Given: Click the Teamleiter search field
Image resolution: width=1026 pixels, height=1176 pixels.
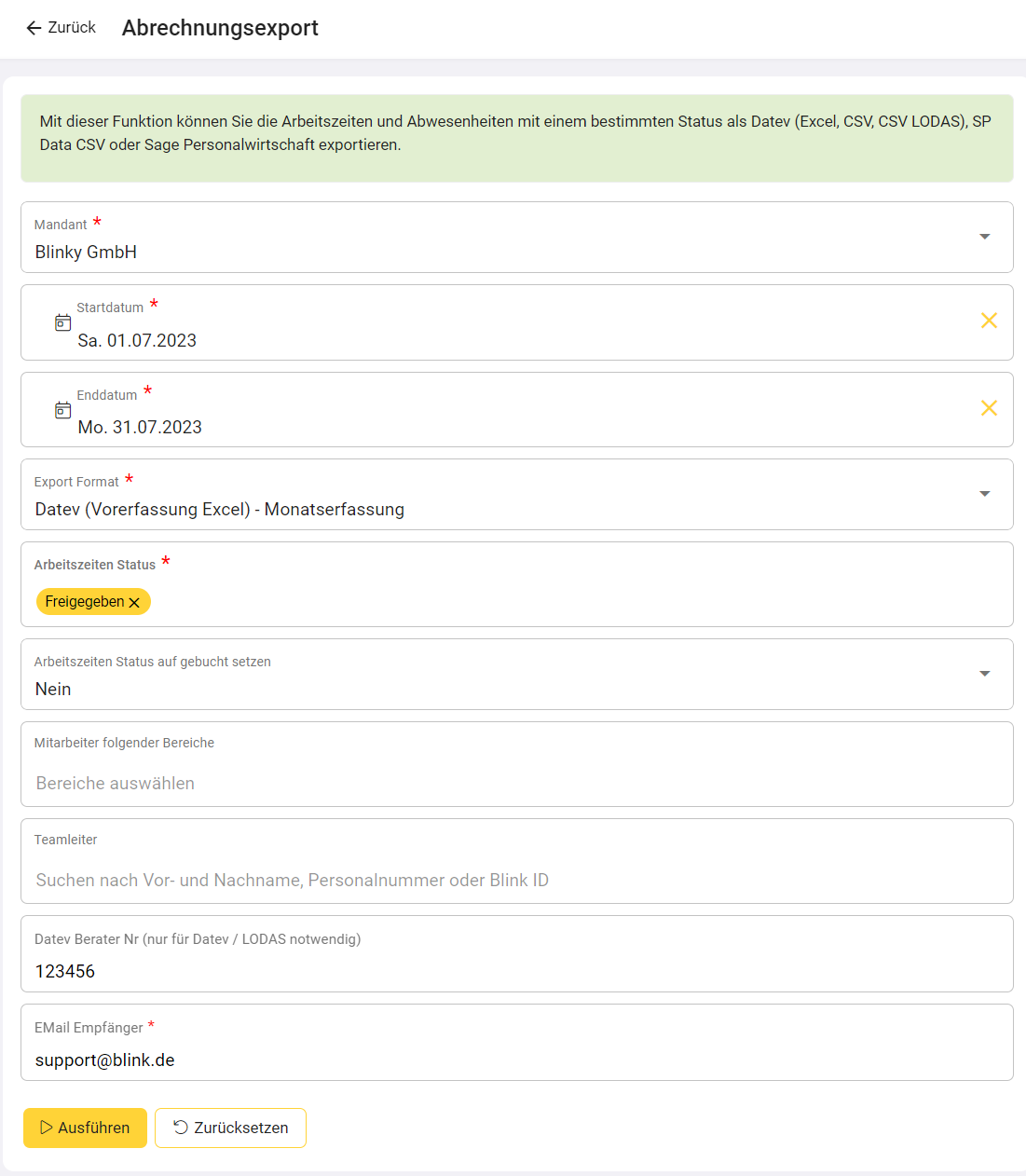Looking at the screenshot, I should click(516, 880).
